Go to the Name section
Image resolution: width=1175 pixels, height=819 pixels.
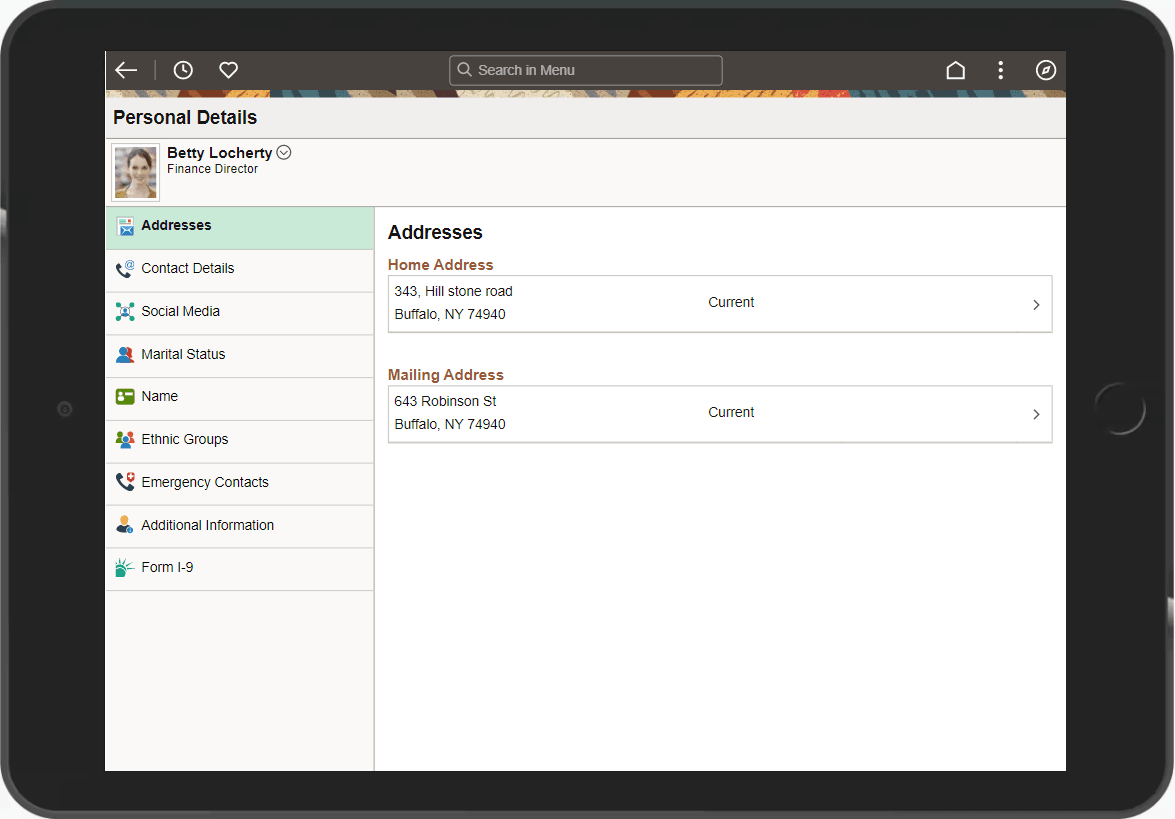[x=240, y=399]
